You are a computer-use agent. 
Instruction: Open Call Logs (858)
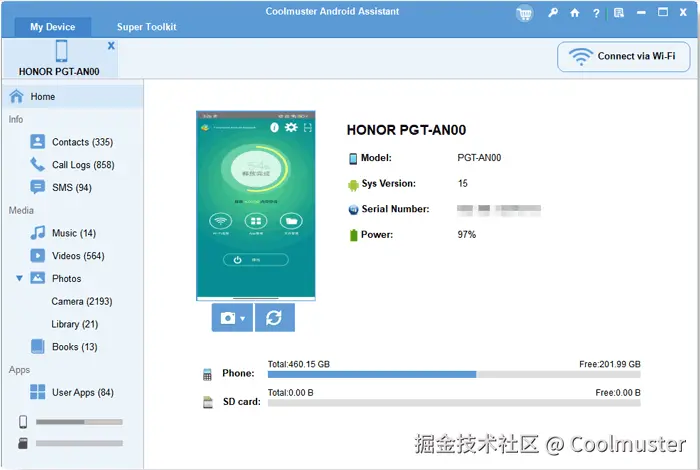(x=83, y=165)
